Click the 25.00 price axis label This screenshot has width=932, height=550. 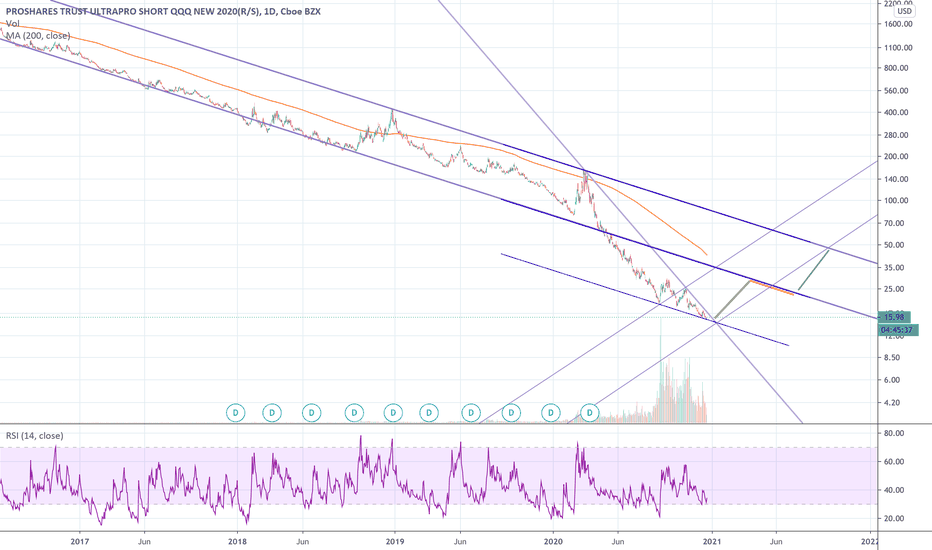(894, 289)
